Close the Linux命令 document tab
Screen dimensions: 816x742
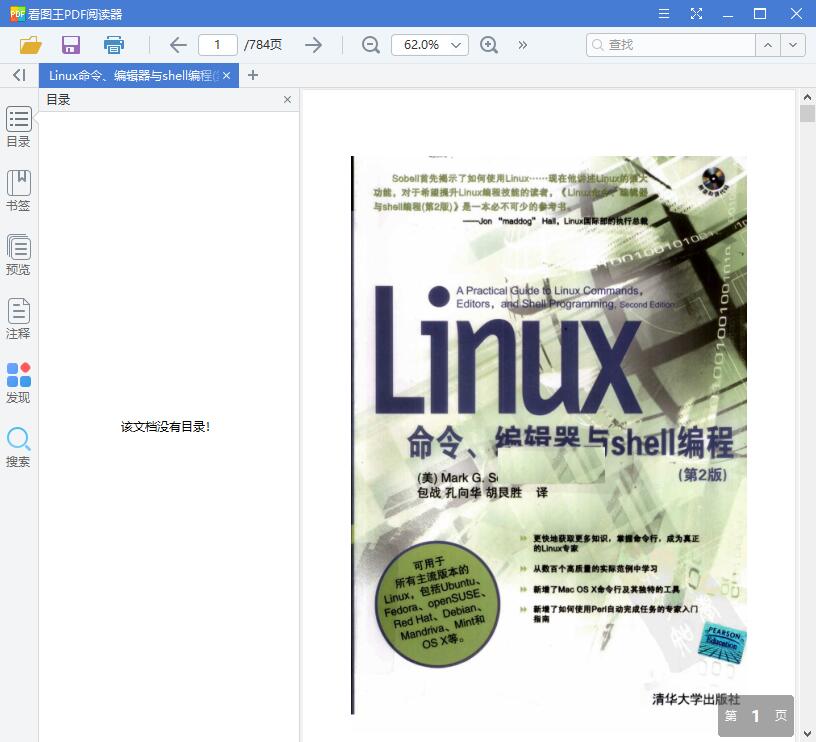[x=226, y=75]
